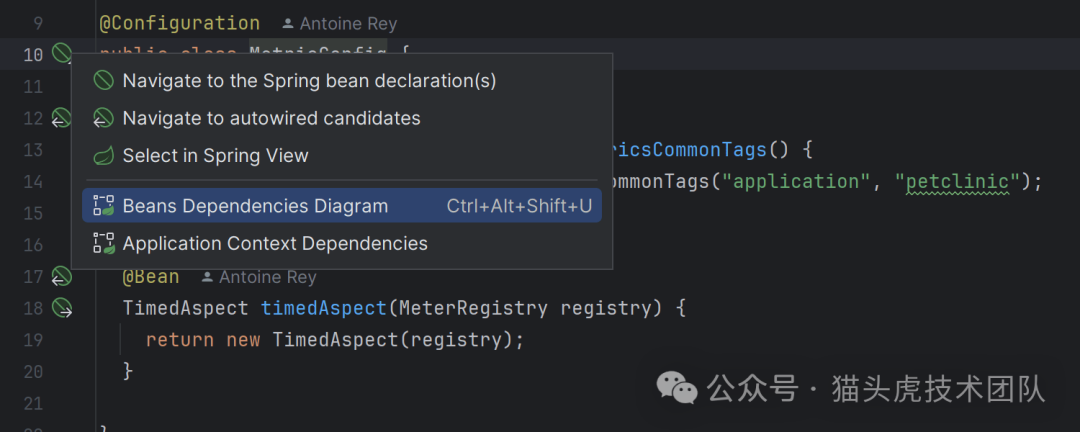The image size is (1080, 432).
Task: Click the Spring bean gutter icon on line 10
Action: pyautogui.click(x=62, y=54)
